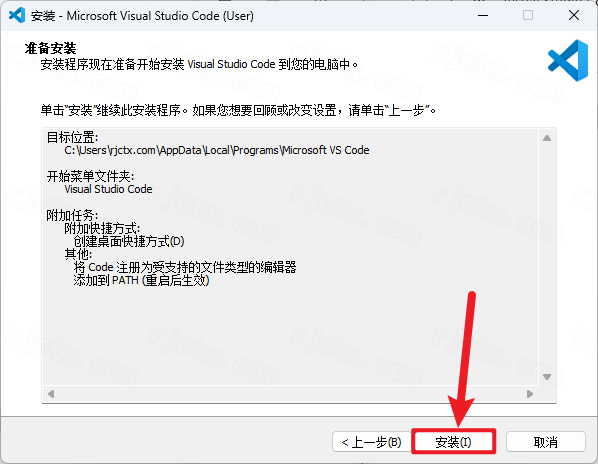Minimize the installer window

point(483,15)
